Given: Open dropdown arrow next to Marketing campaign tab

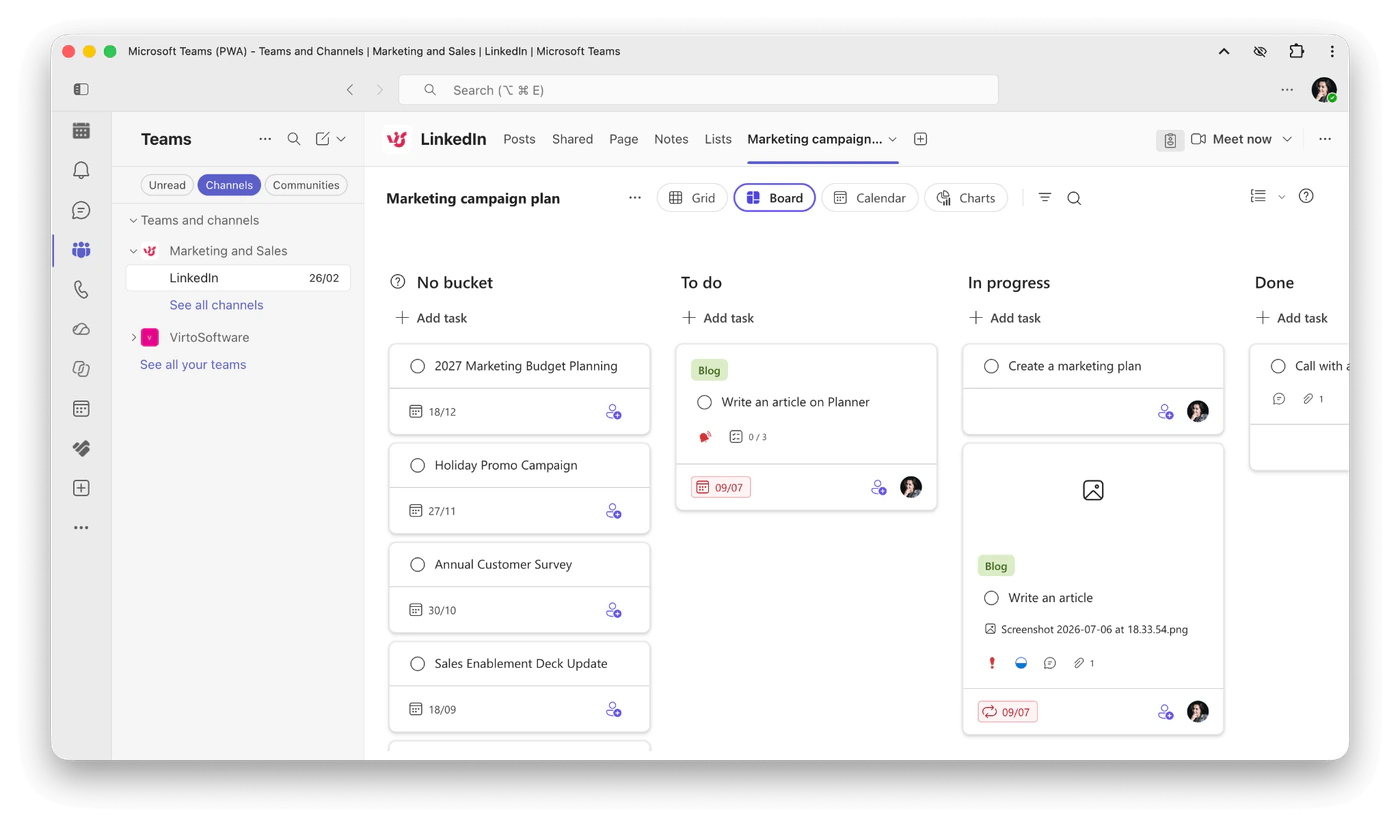Looking at the screenshot, I should click(x=893, y=139).
